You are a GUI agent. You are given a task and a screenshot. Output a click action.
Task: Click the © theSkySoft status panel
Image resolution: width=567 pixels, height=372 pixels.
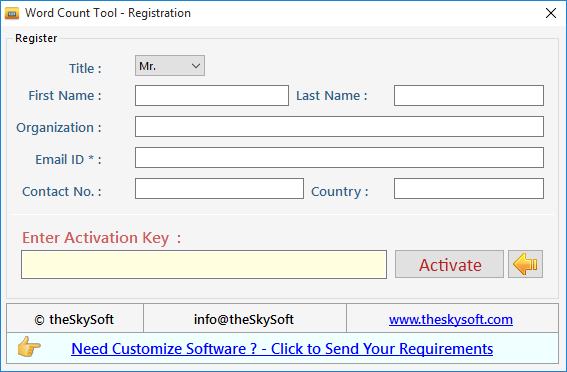tap(75, 318)
